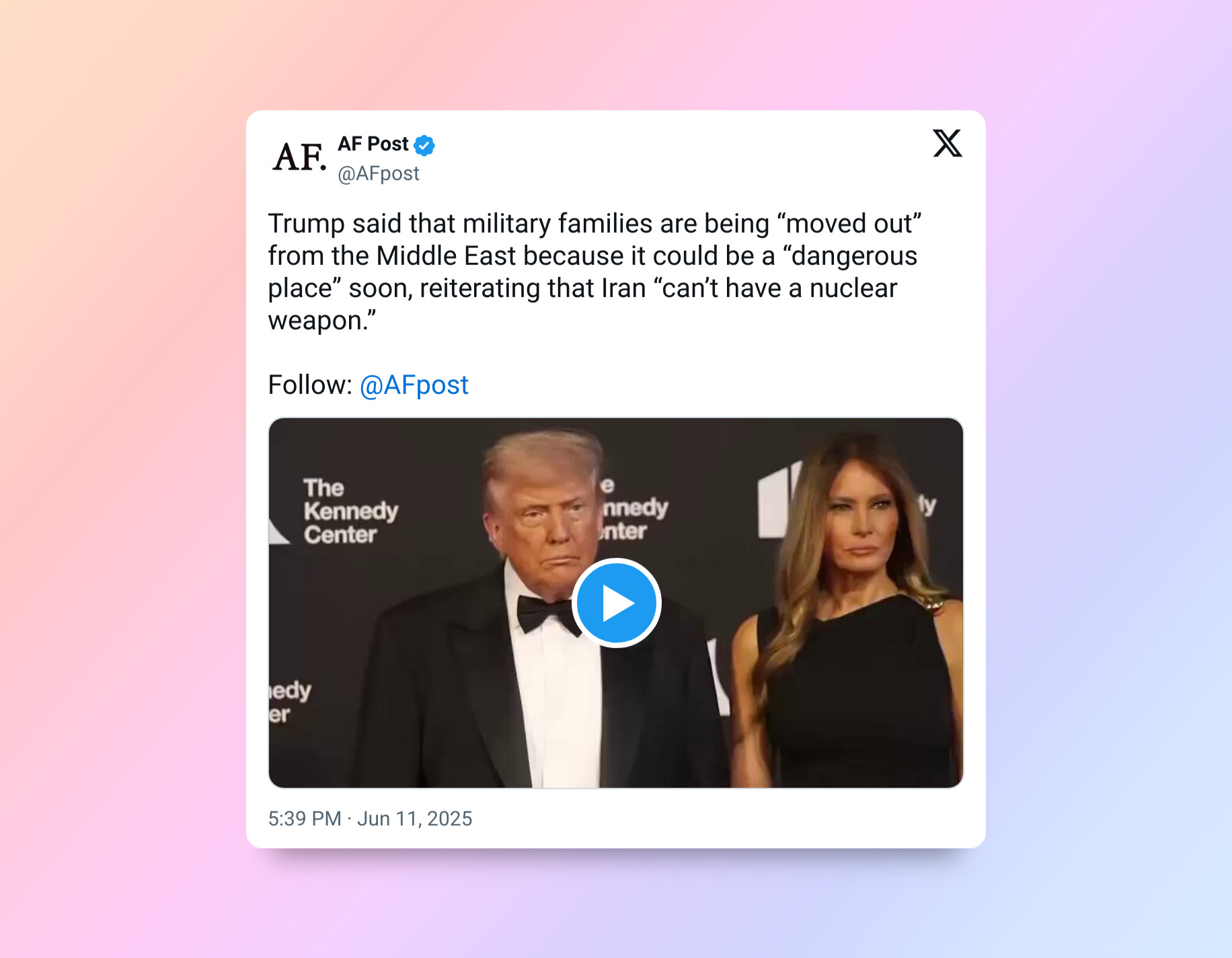Click the "weapon." last line of tweet
Image resolution: width=1232 pixels, height=958 pixels.
(x=321, y=321)
